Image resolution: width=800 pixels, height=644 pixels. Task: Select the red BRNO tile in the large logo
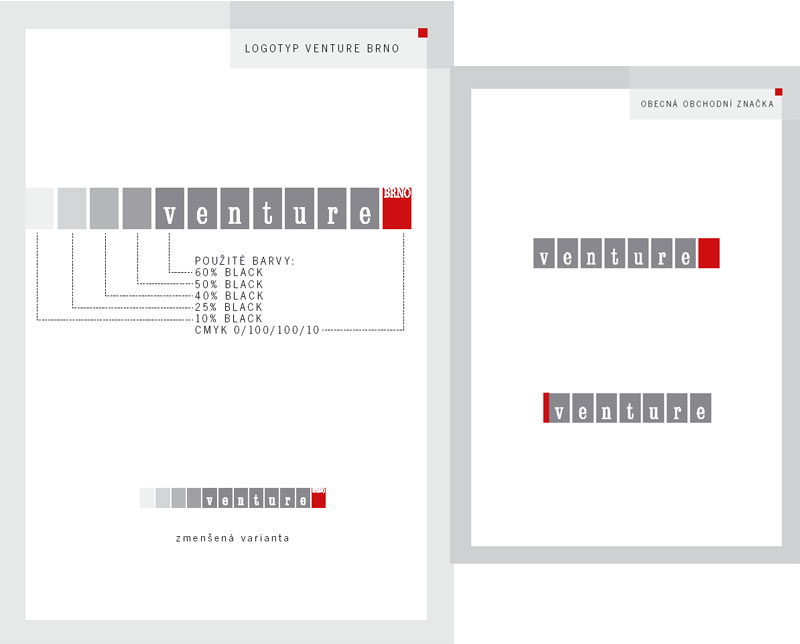(397, 208)
